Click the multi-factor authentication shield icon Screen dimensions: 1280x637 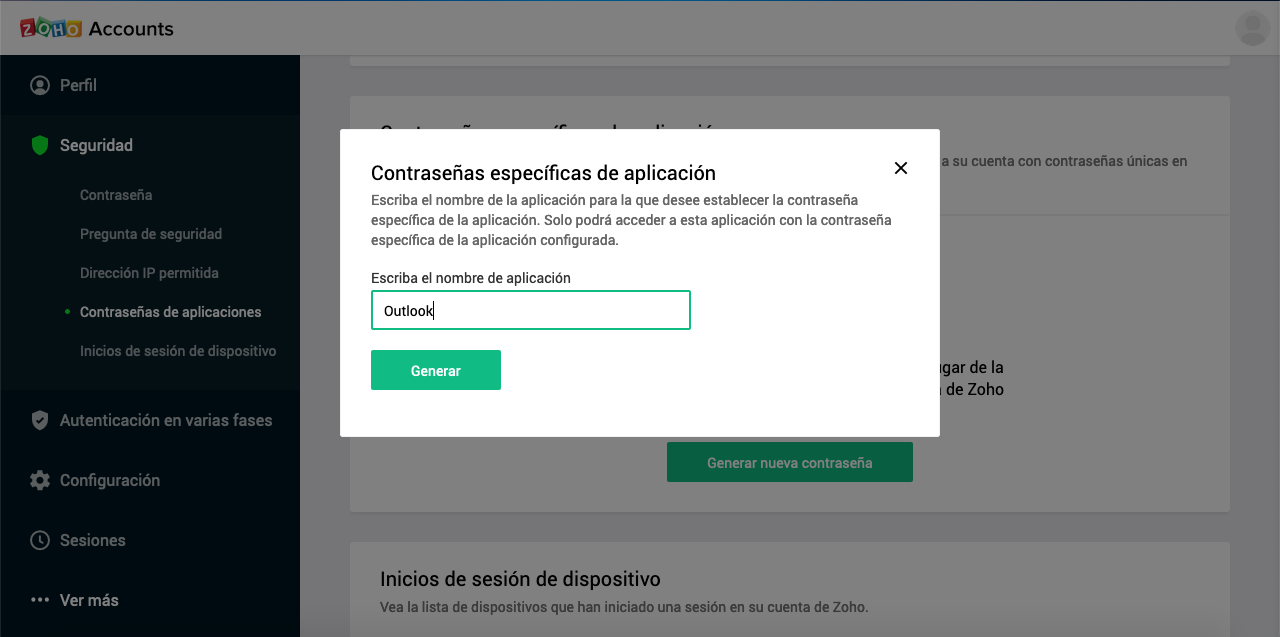pyautogui.click(x=40, y=420)
